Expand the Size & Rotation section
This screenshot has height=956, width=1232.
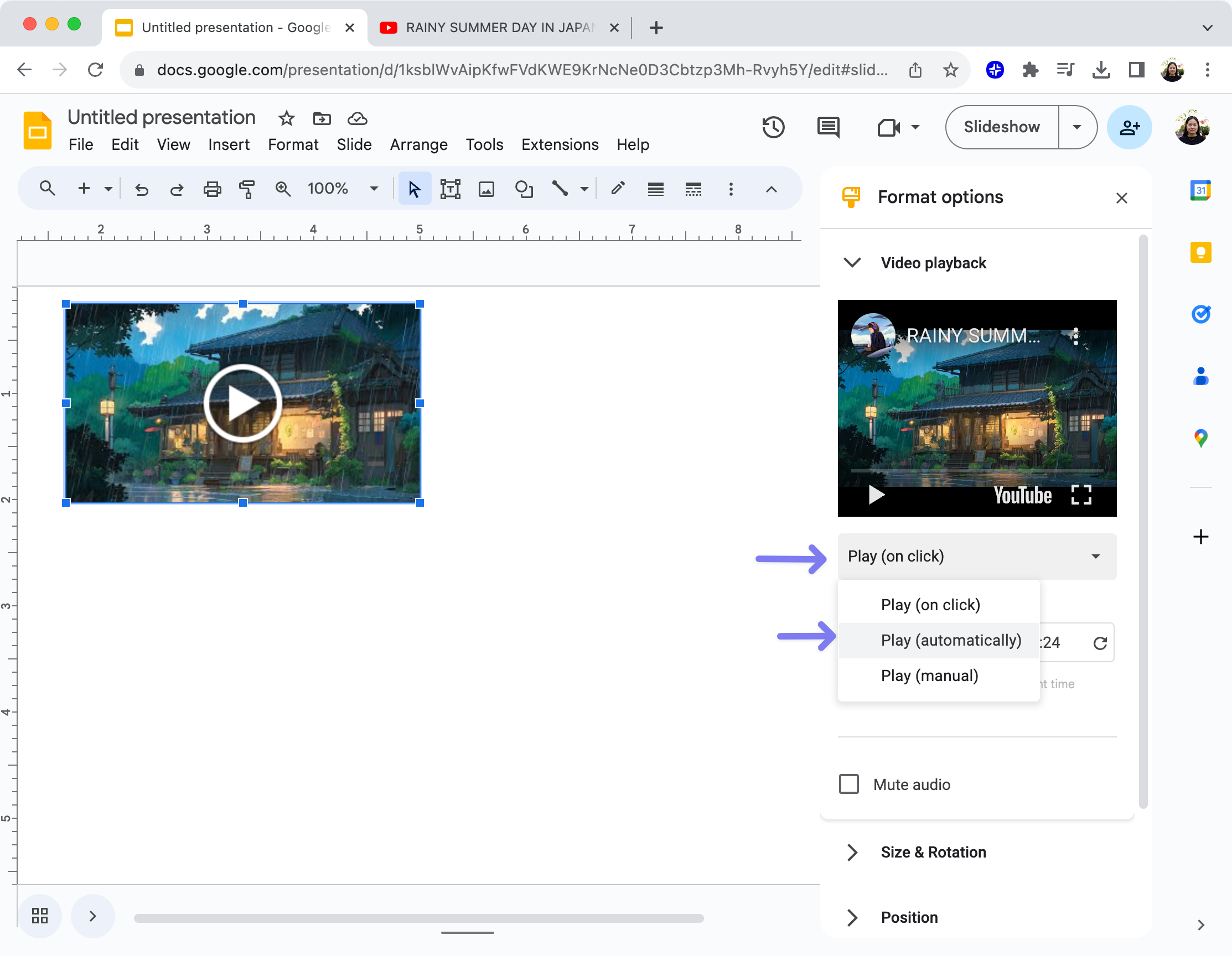[x=852, y=852]
